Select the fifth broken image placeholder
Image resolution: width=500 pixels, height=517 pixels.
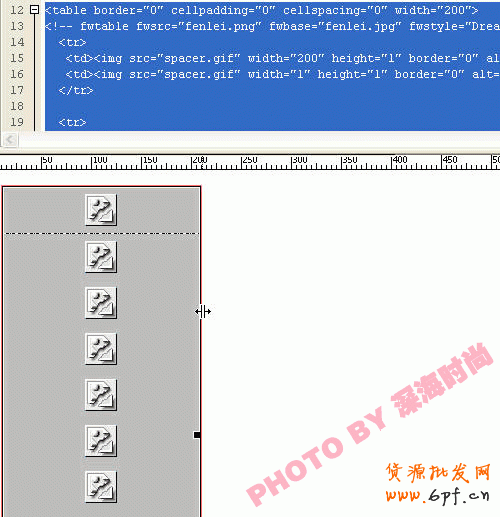101,395
